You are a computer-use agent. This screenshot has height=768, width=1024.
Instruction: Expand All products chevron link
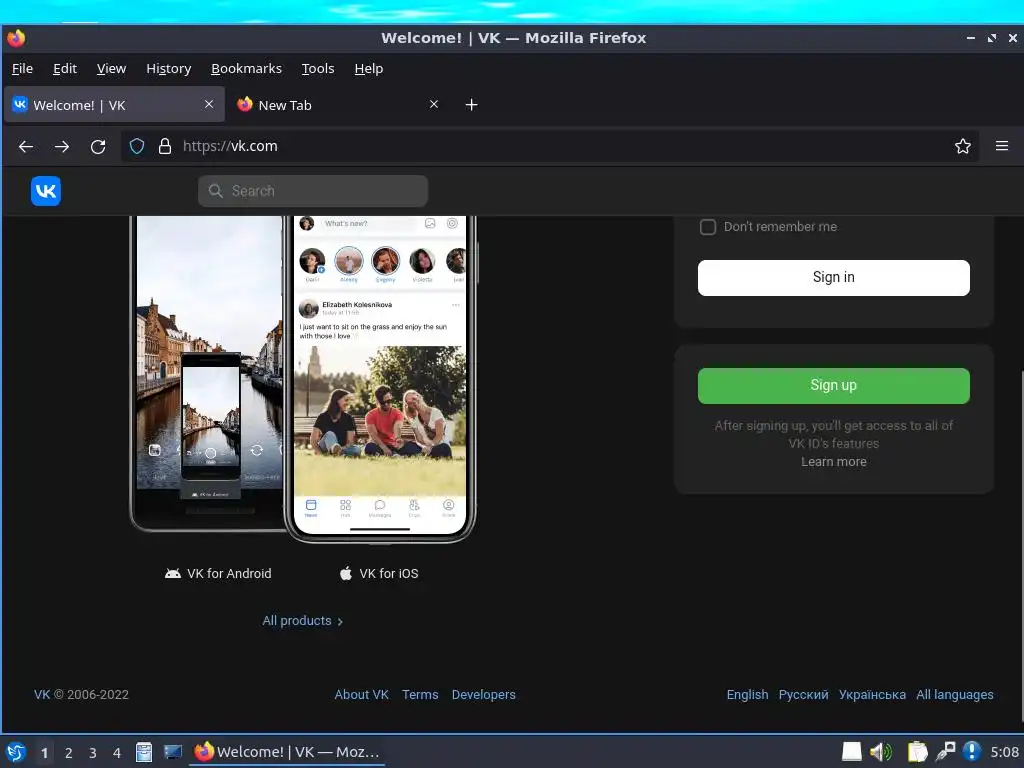point(302,621)
